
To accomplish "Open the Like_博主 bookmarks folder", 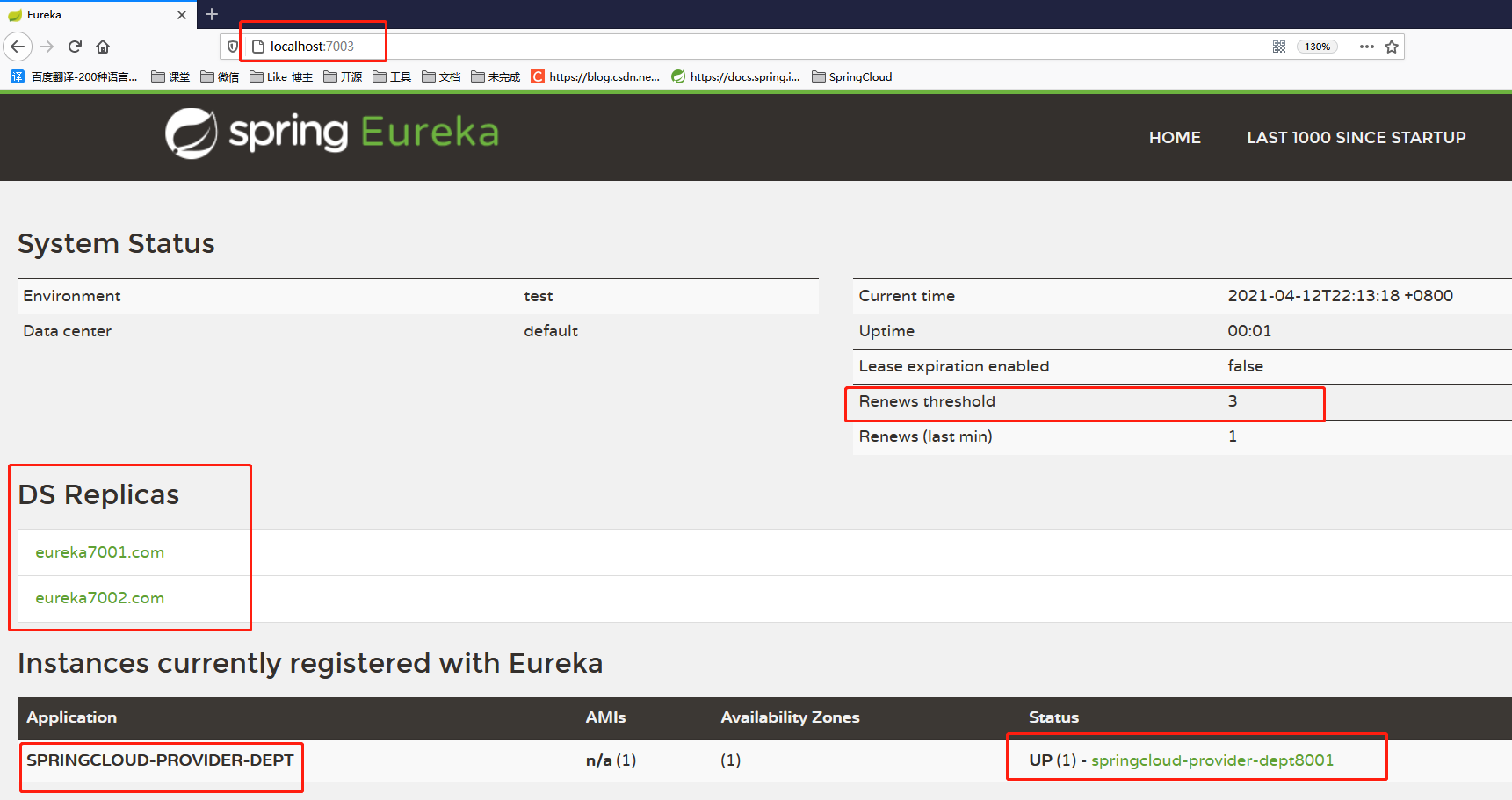I will [x=281, y=77].
